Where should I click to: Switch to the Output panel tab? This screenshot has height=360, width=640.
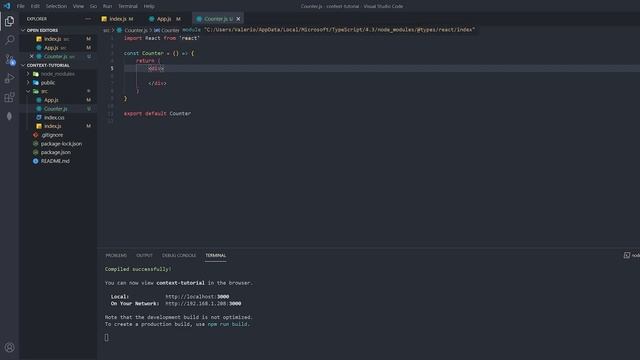click(x=144, y=256)
